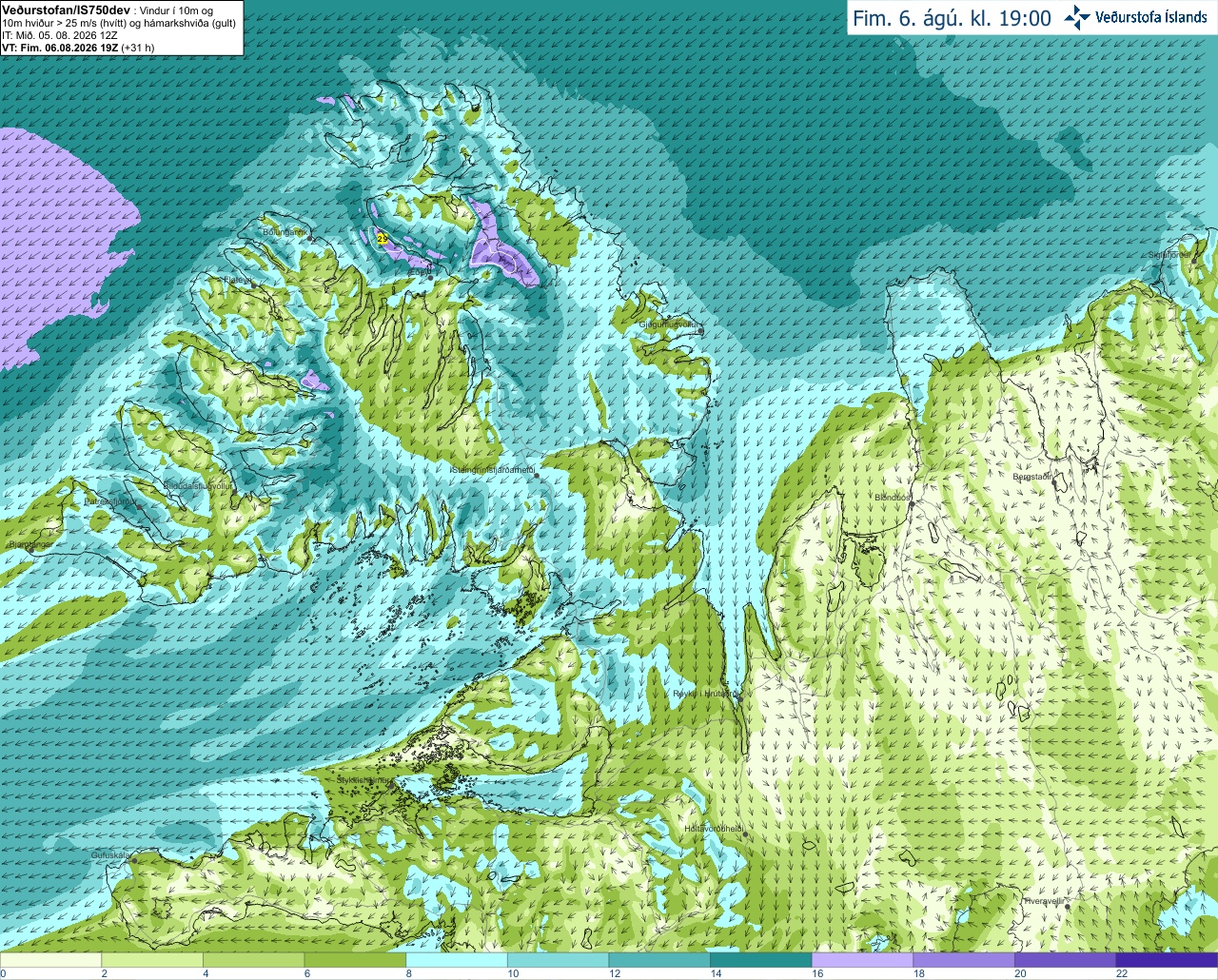The width and height of the screenshot is (1218, 980).
Task: Click the 'Fim. 6. ágú. kl. 19:00' timestamp
Action: (952, 18)
